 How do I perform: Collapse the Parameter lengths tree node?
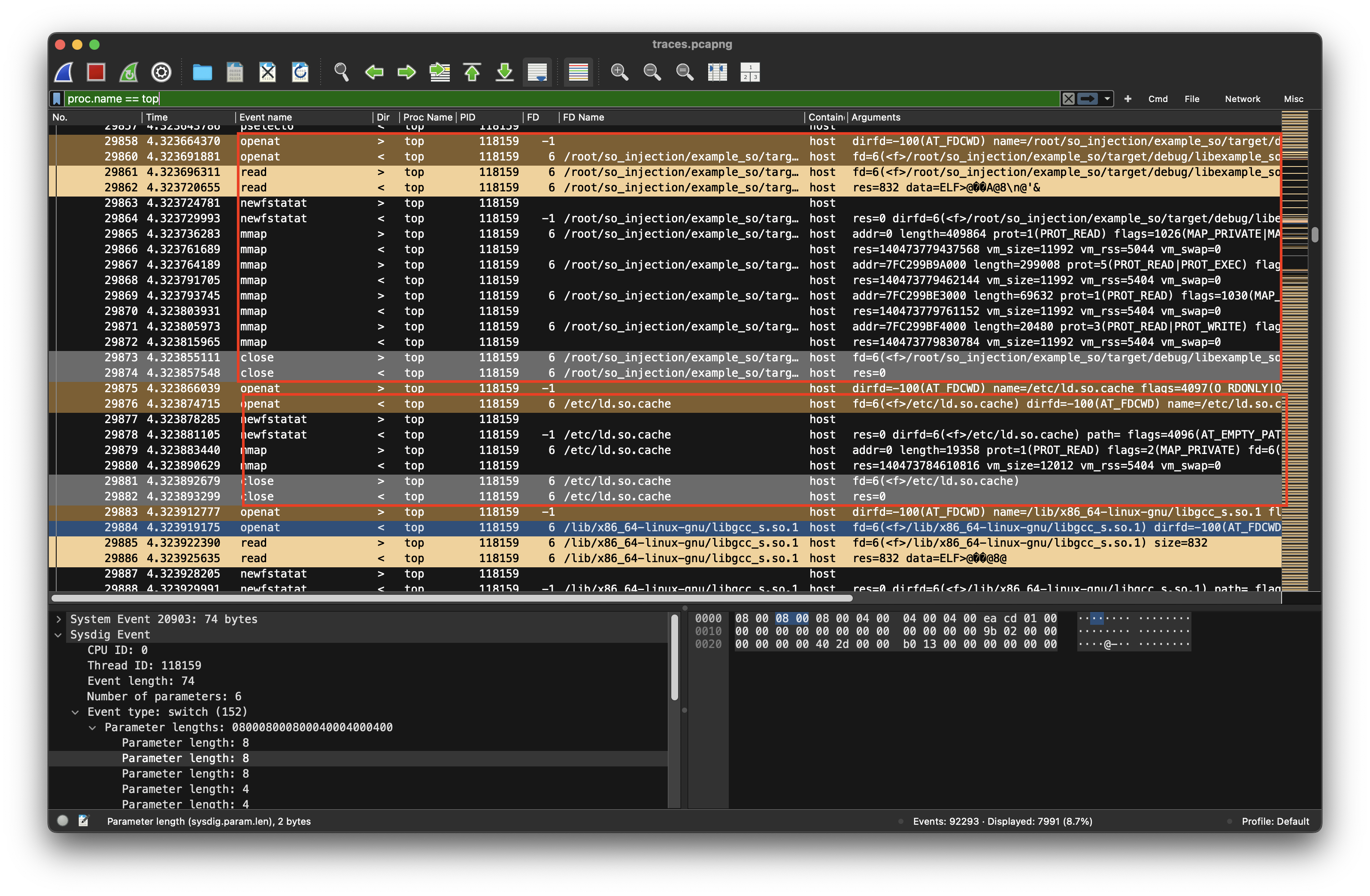click(x=93, y=727)
